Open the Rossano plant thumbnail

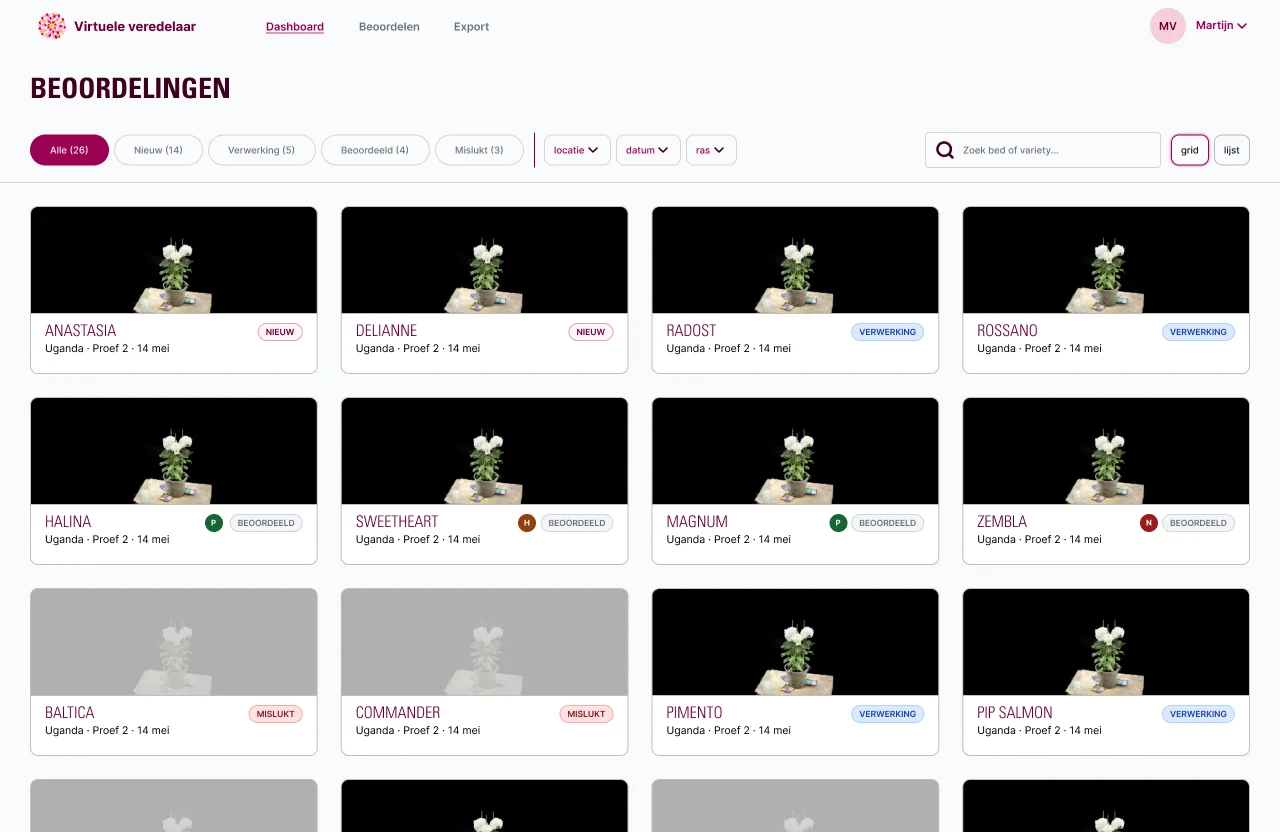click(x=1106, y=260)
